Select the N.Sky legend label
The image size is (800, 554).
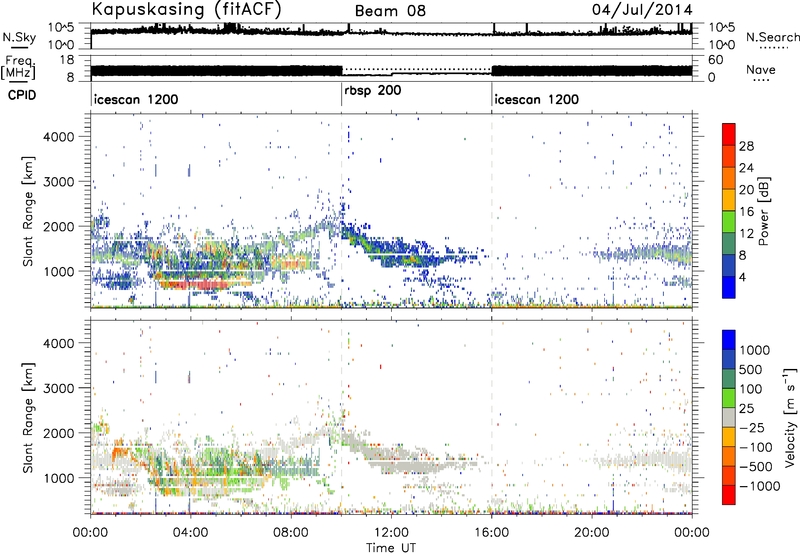(19, 37)
